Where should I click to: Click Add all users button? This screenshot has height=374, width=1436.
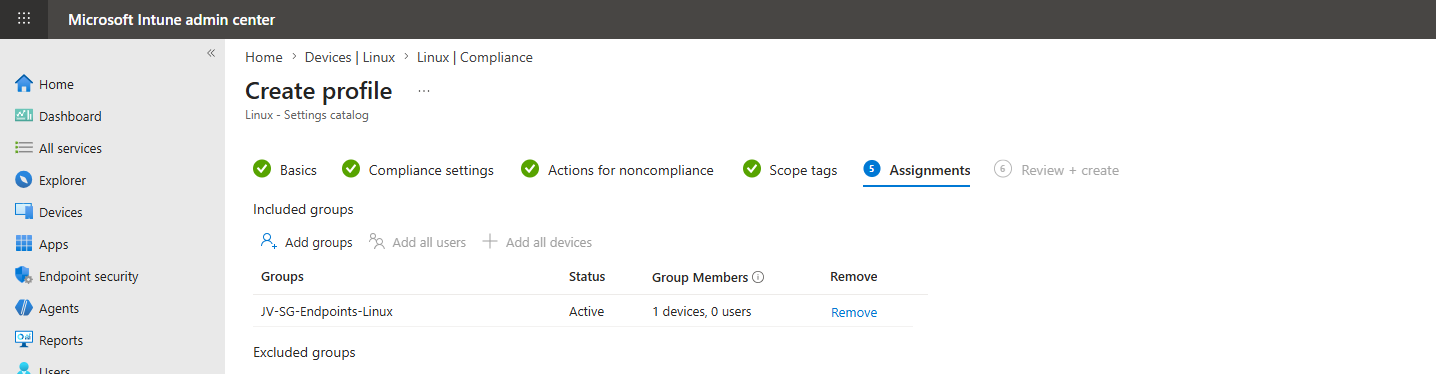(417, 242)
